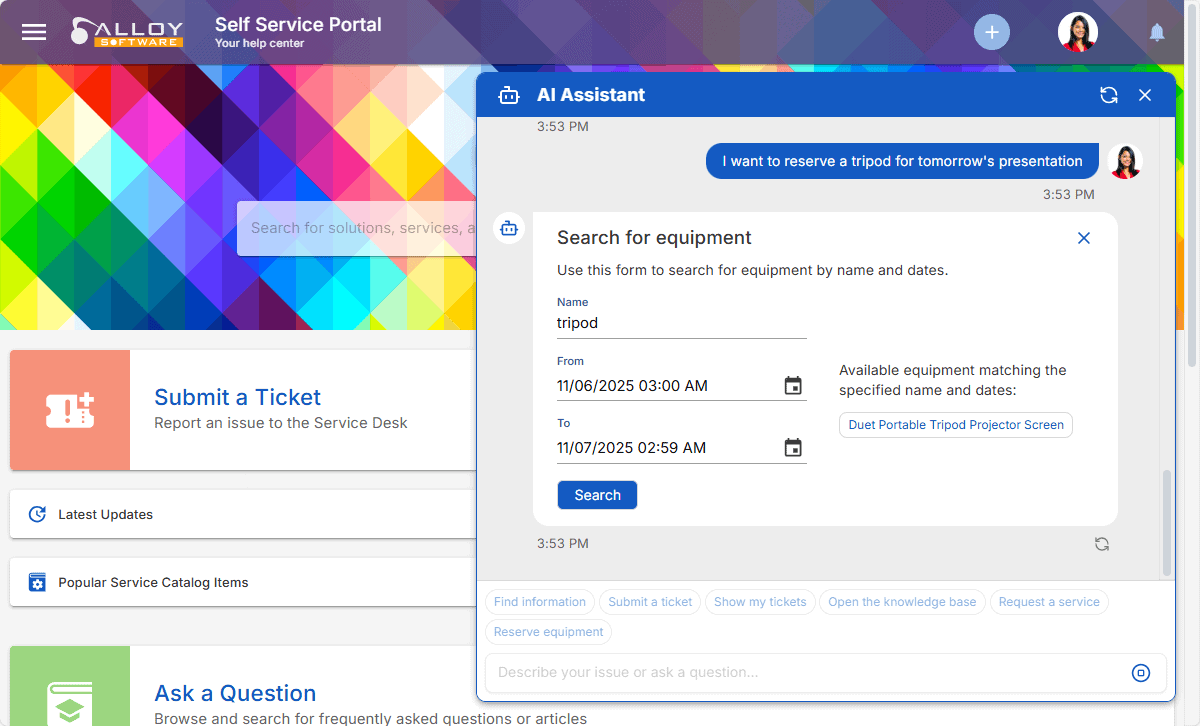Choose the Reserve equipment suggestion chip

(548, 632)
